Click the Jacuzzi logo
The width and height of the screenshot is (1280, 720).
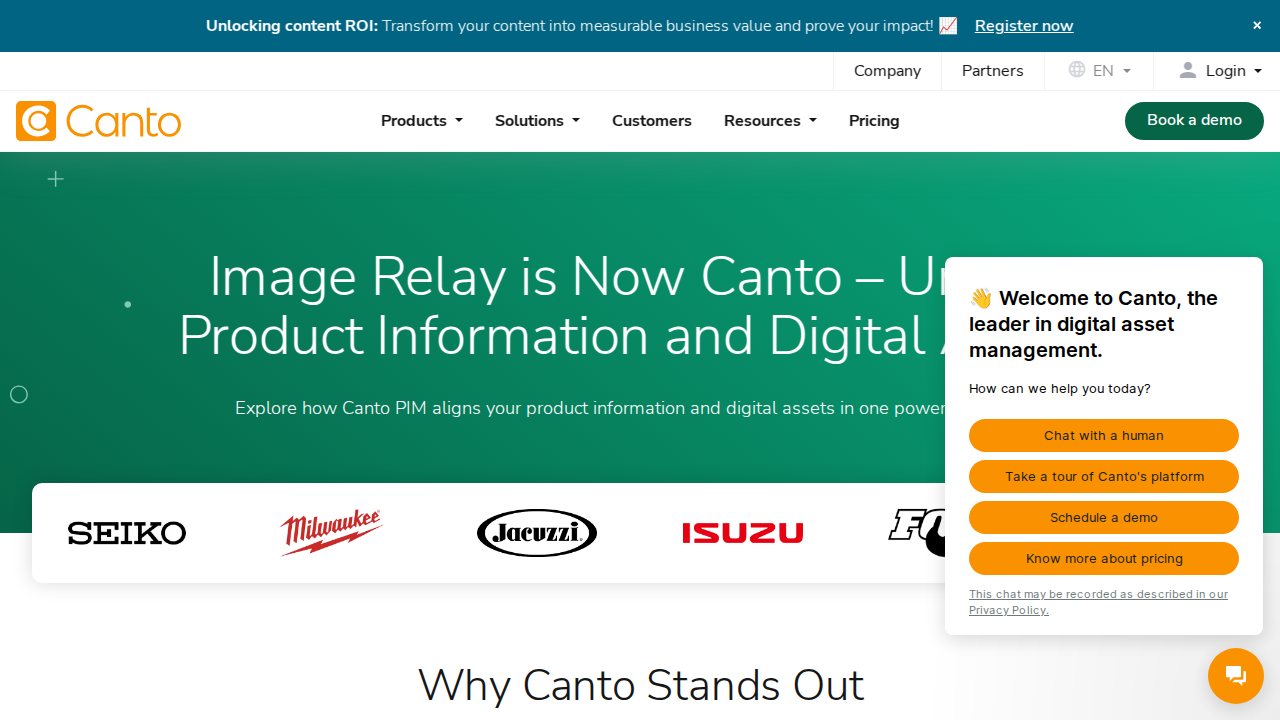(x=537, y=533)
